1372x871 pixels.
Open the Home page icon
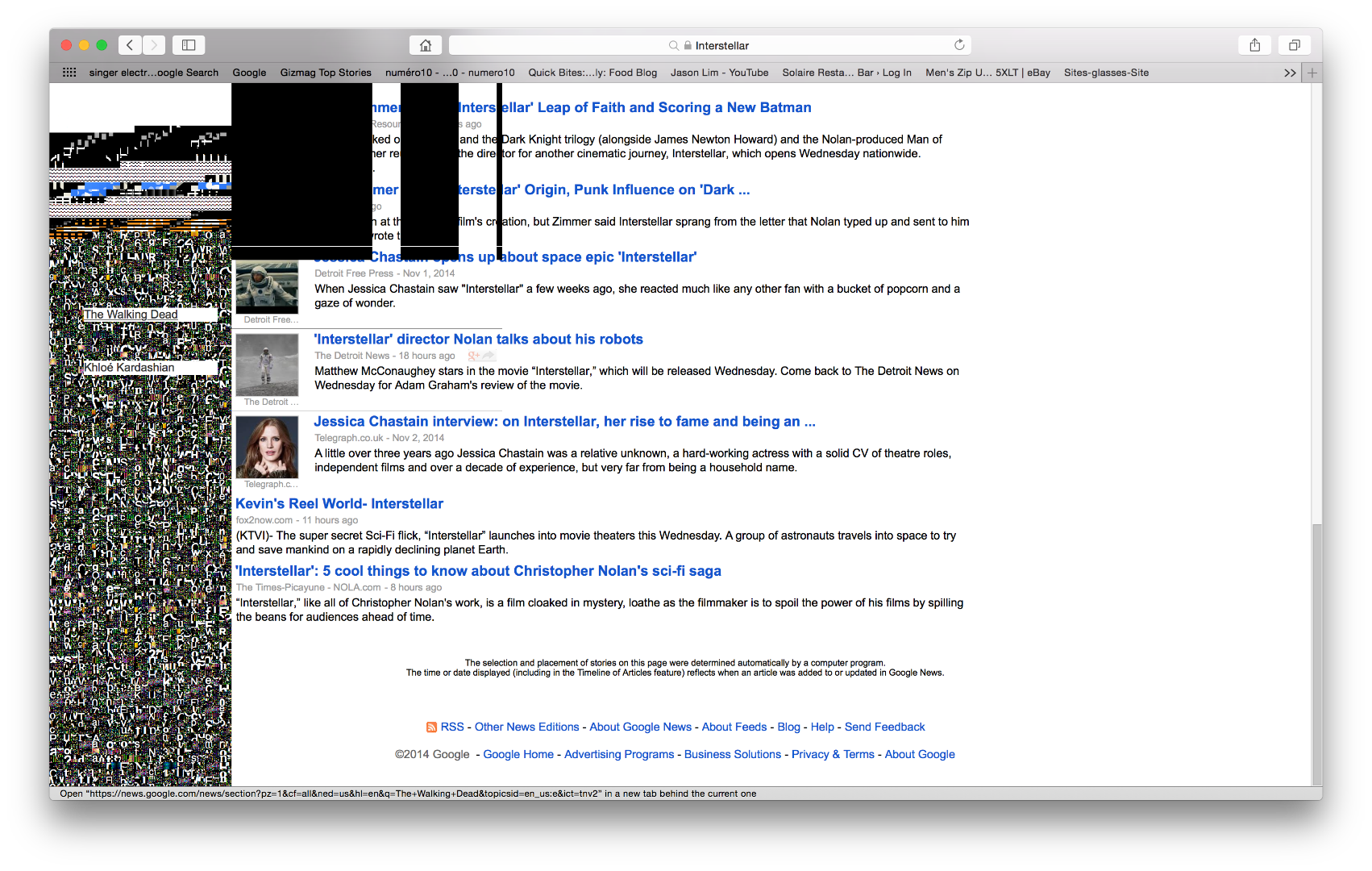426,45
